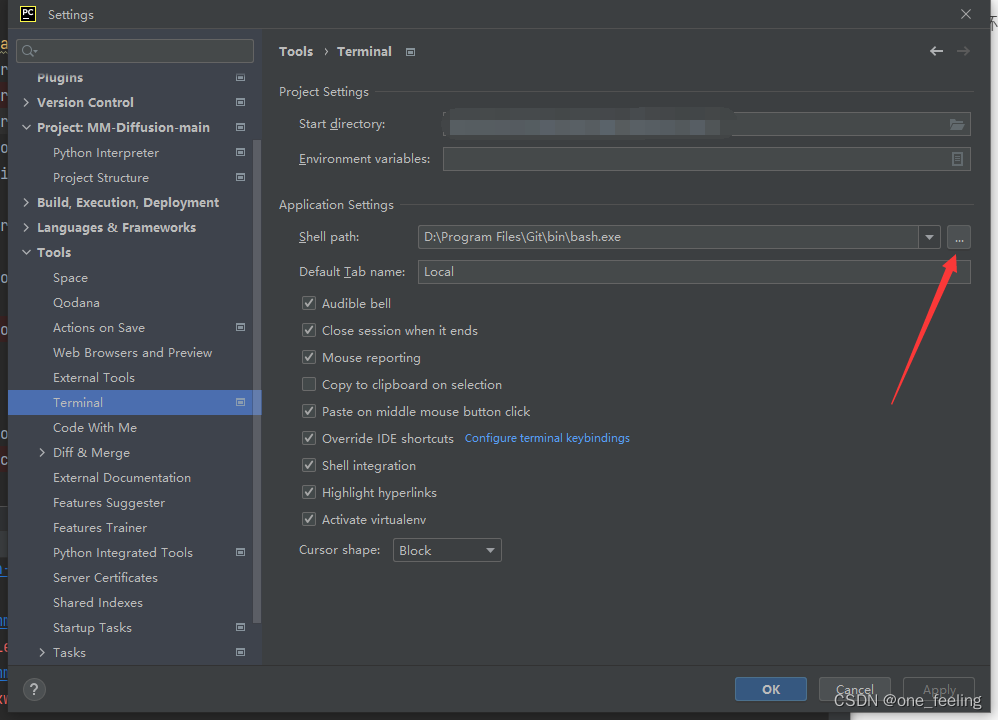Image resolution: width=998 pixels, height=720 pixels.
Task: Open the Project Structure page
Action: click(101, 178)
